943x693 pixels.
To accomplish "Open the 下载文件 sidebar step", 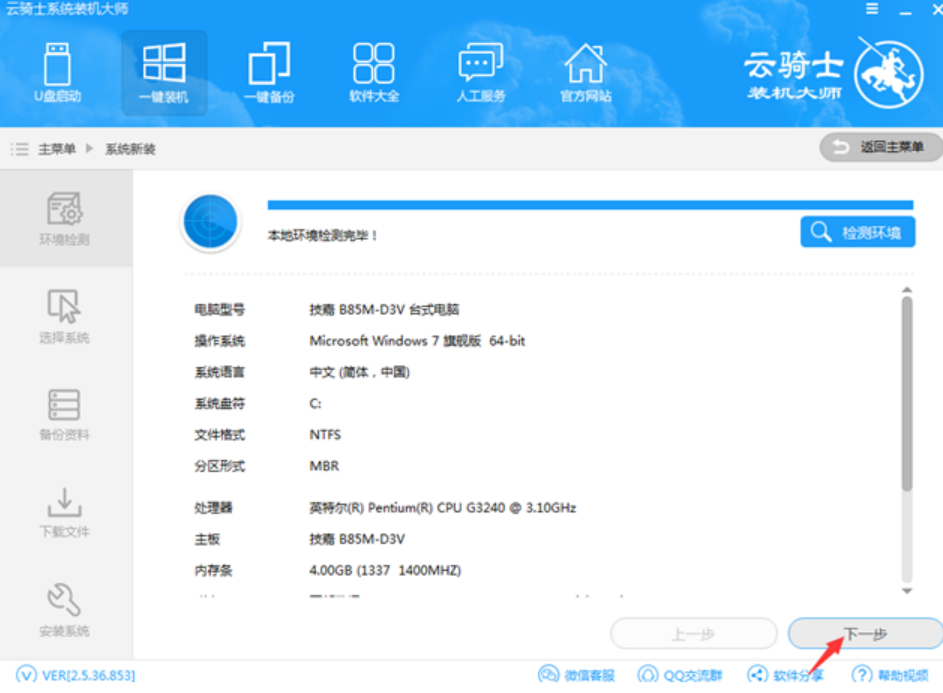I will click(65, 511).
